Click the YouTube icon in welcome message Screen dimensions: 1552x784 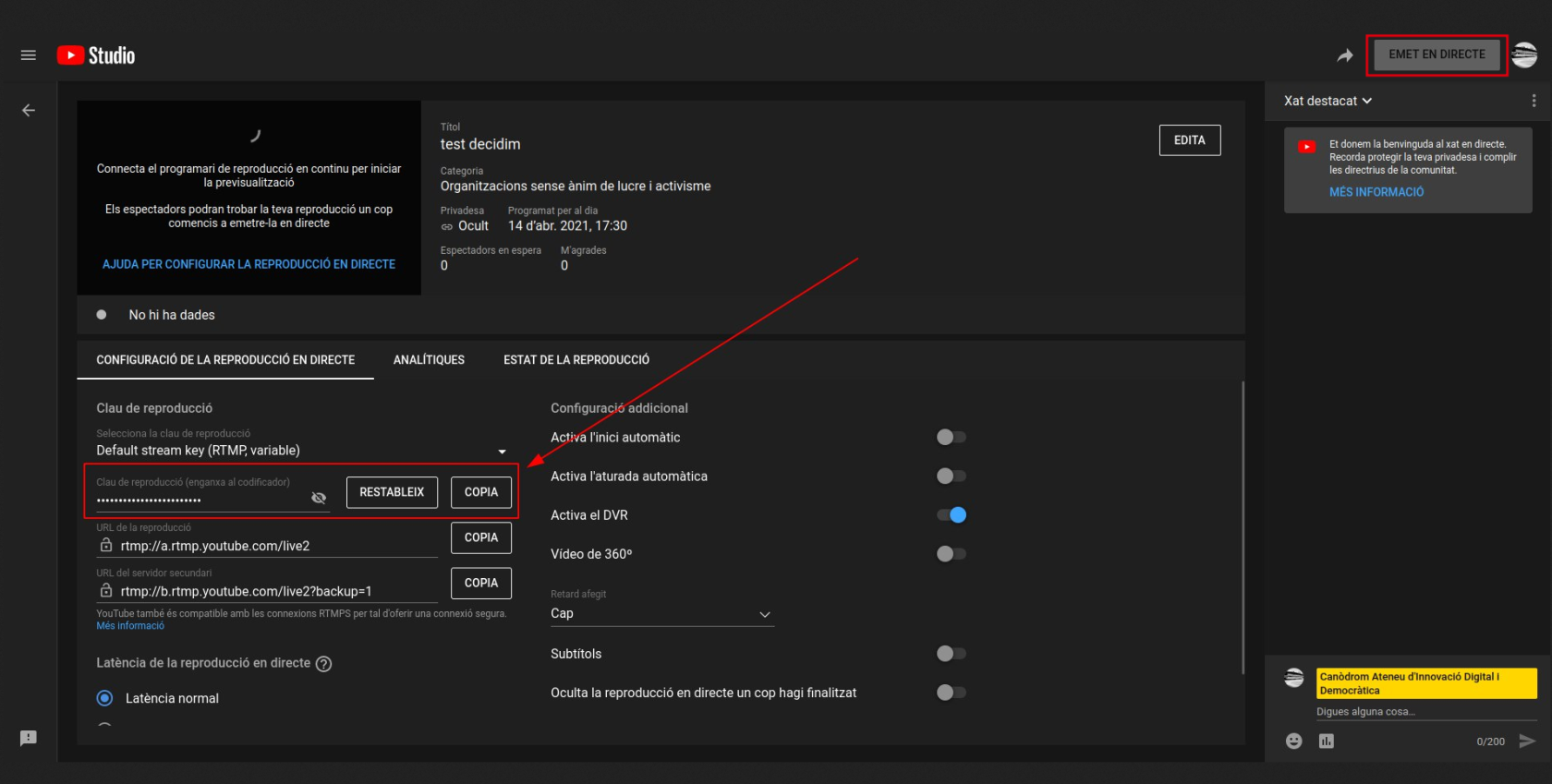tap(1306, 147)
